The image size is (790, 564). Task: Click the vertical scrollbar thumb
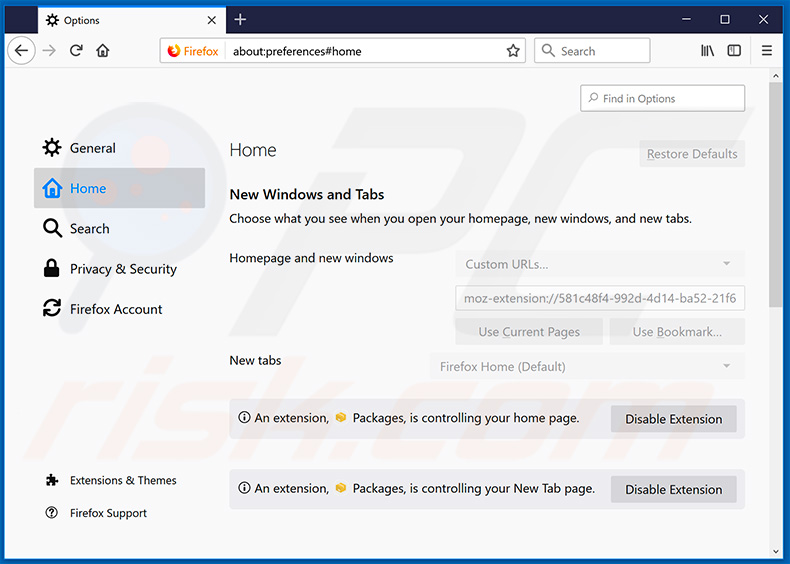point(775,195)
